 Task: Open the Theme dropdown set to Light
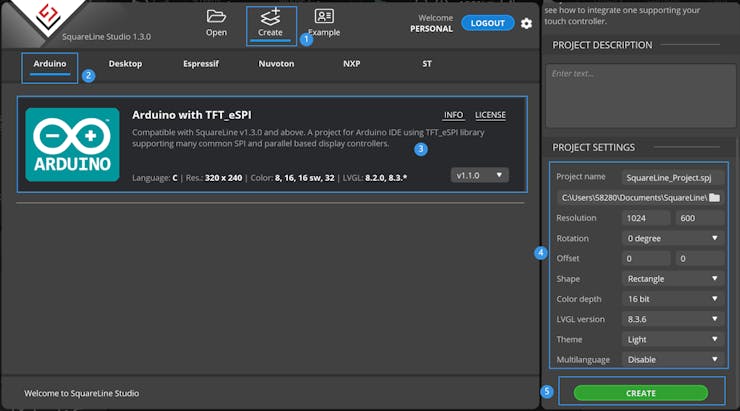671,339
